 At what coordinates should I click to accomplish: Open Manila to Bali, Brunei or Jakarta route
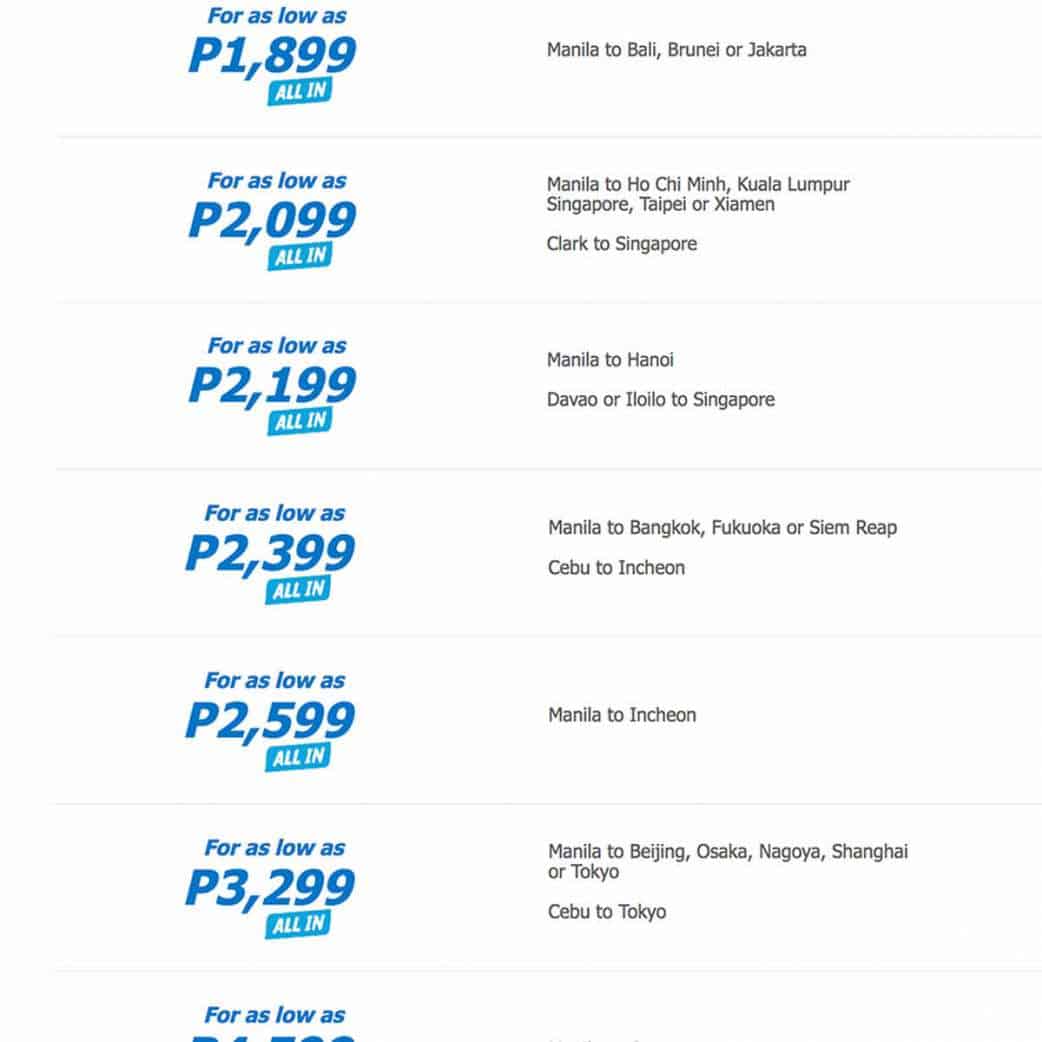tap(676, 50)
